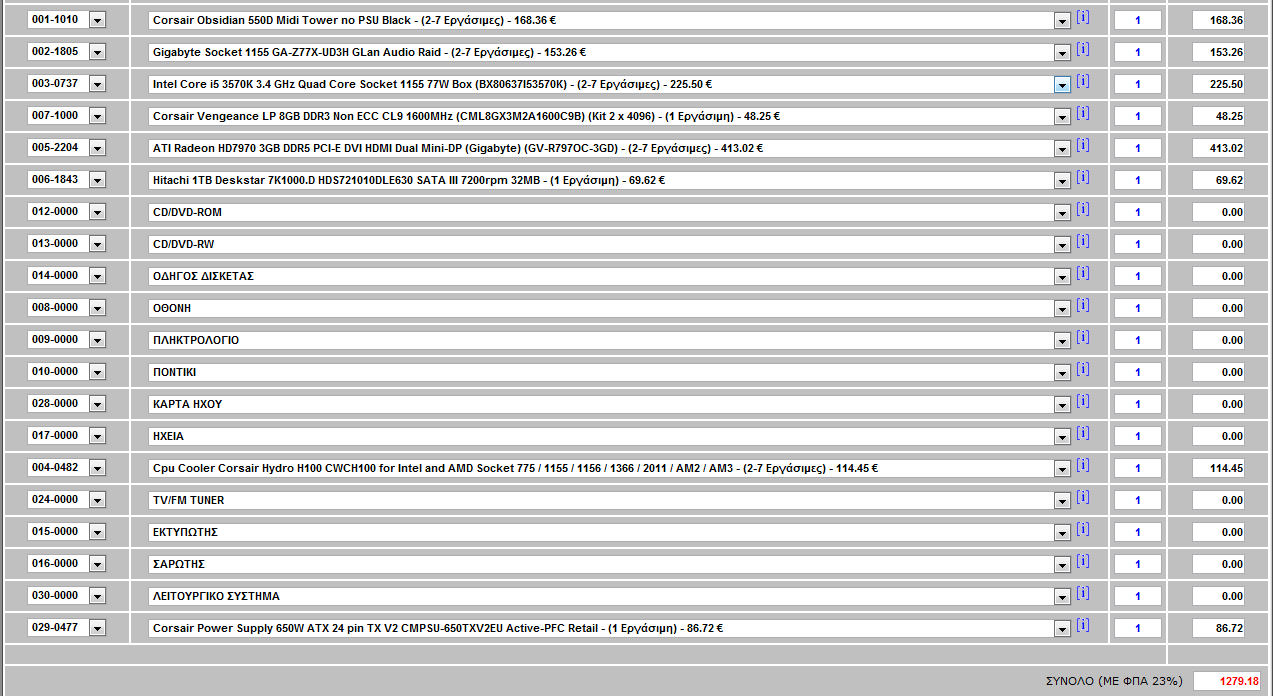Click price field showing 86.72
This screenshot has width=1273, height=696.
point(1219,628)
